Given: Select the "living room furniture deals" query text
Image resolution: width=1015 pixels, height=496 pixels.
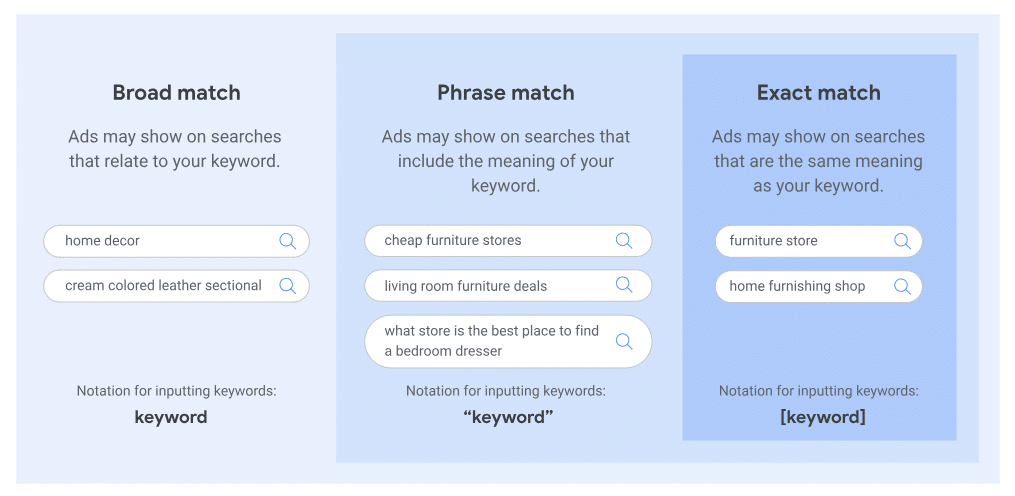Looking at the screenshot, I should pos(466,286).
